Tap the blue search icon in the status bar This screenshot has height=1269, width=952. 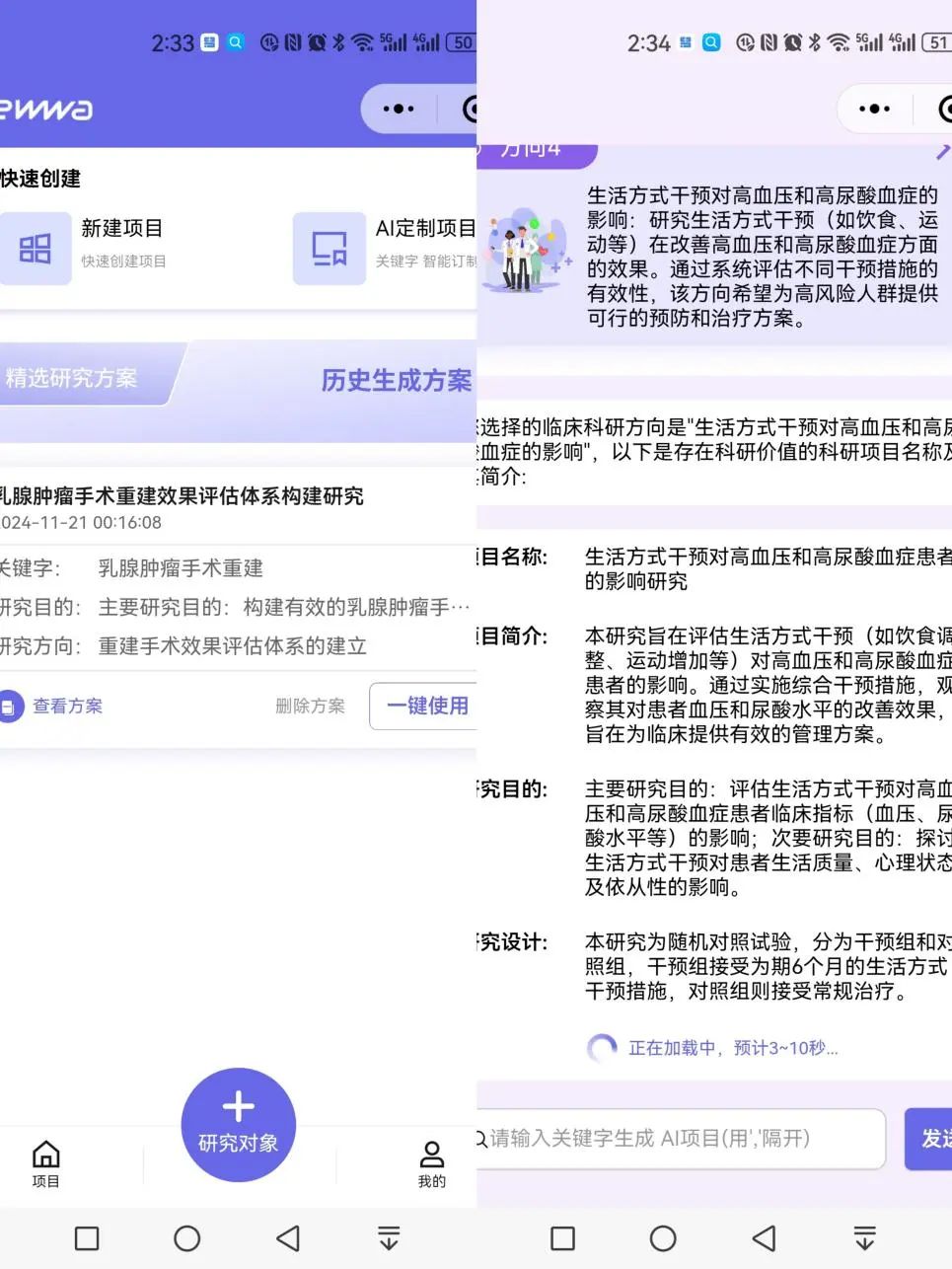pos(235,42)
